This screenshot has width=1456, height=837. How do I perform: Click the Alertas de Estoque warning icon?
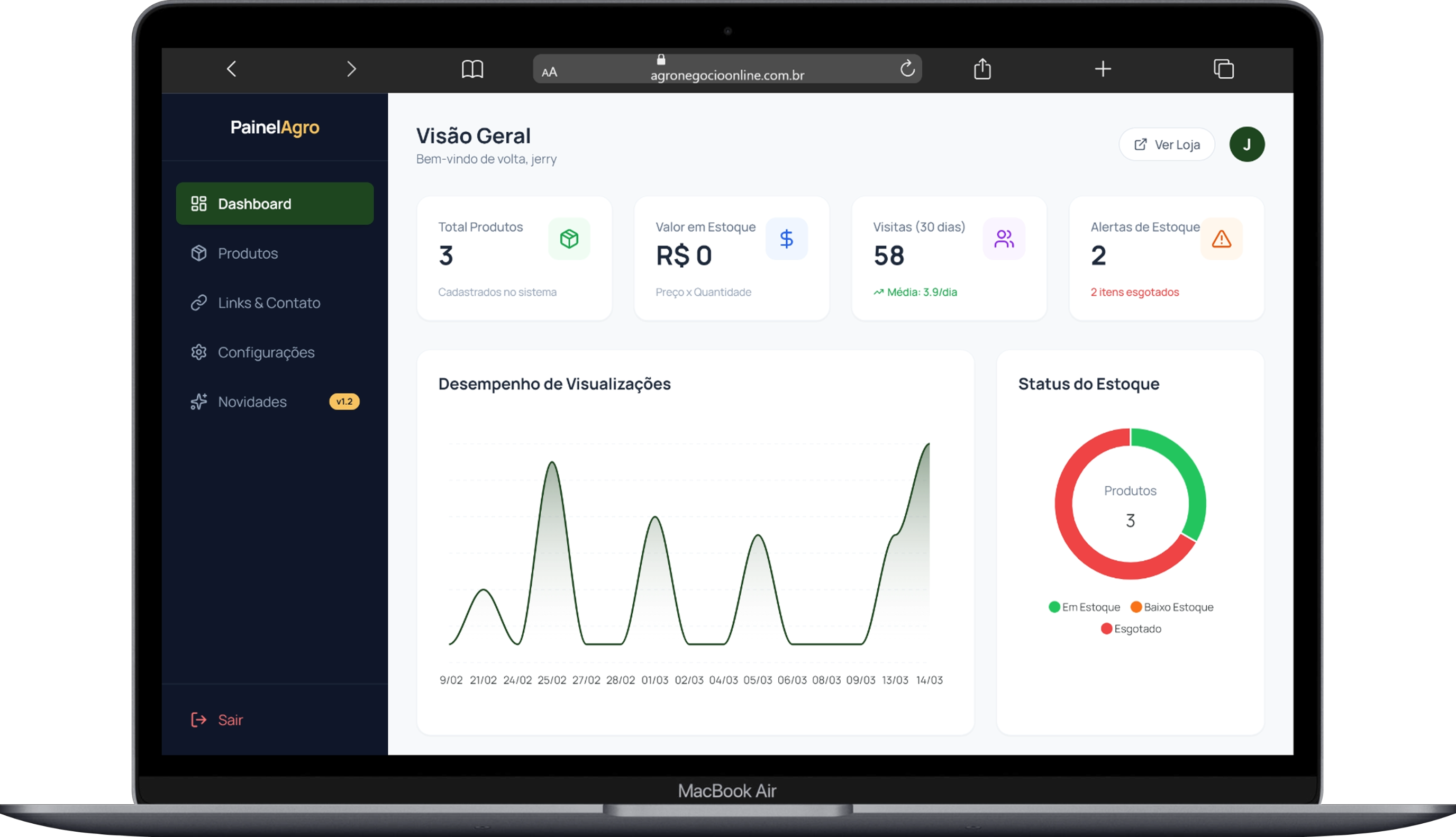coord(1221,239)
